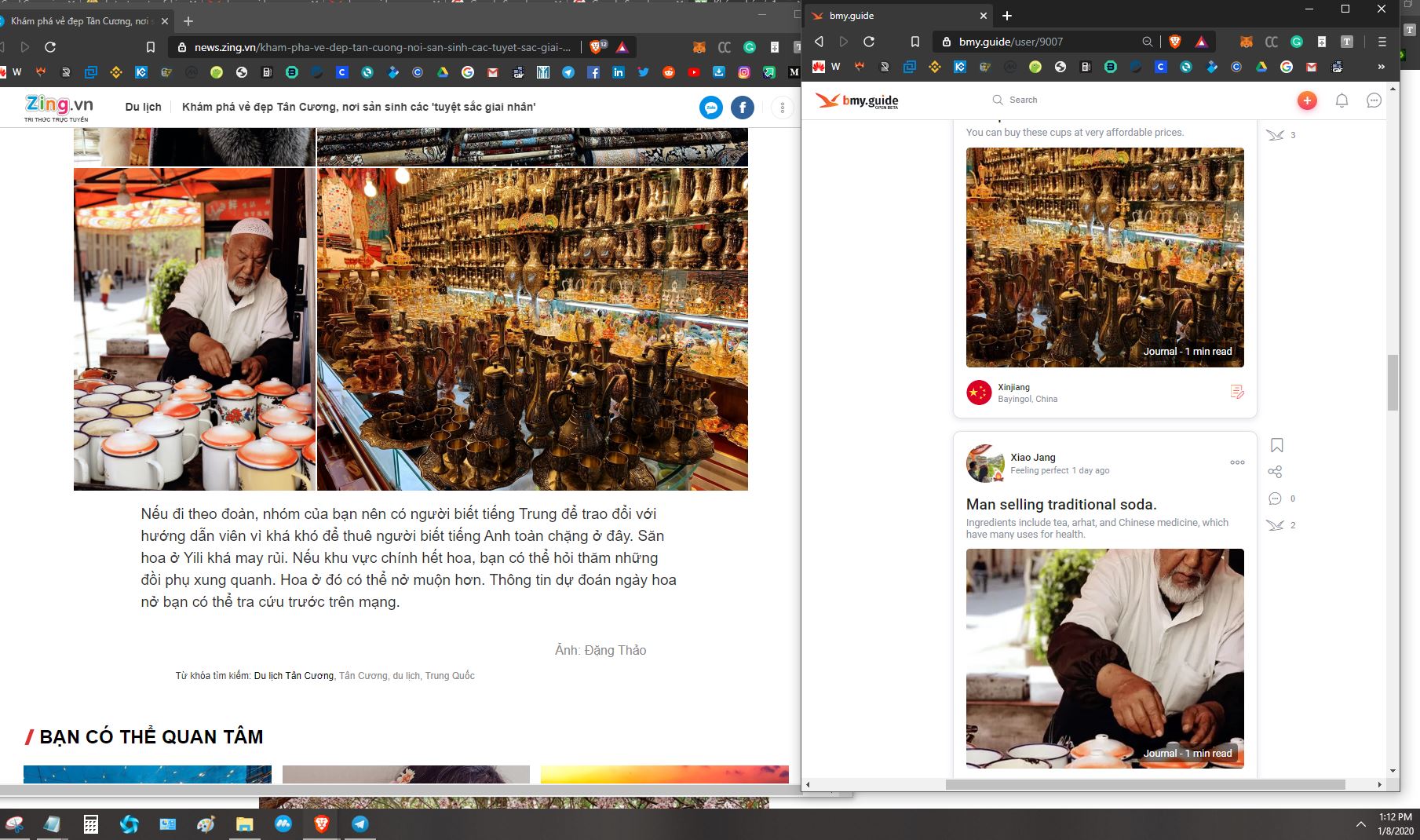Screen dimensions: 1420x840
Task: Bookmark the bmy.guide page
Action: [x=915, y=42]
